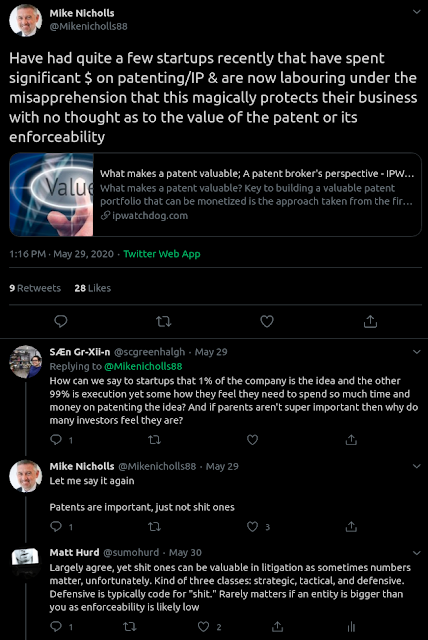The width and height of the screenshot is (428, 640).
Task: View the 9 Retweets list
Action: point(35,288)
